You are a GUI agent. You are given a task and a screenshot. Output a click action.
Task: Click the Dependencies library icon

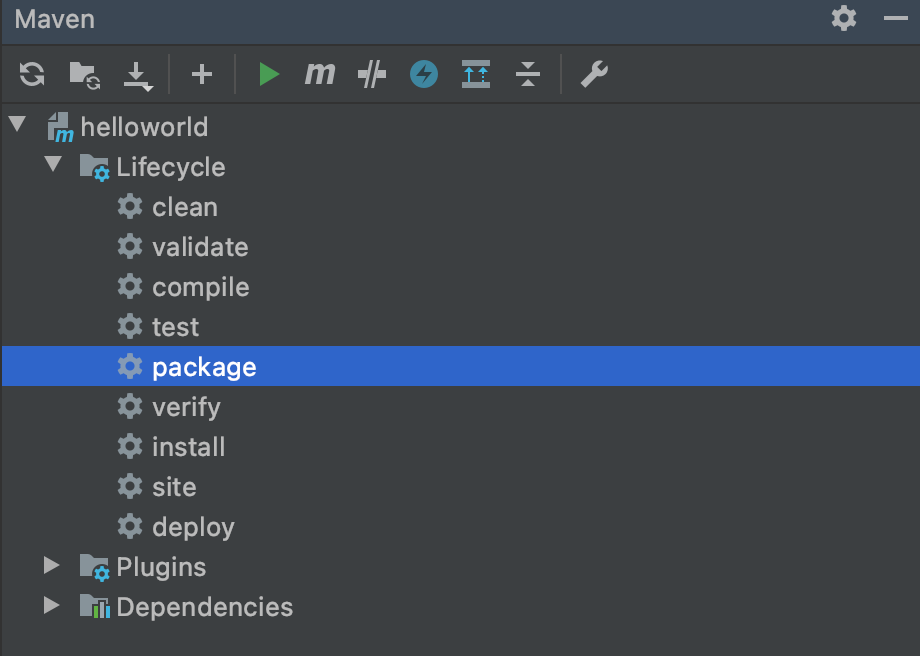pyautogui.click(x=94, y=606)
